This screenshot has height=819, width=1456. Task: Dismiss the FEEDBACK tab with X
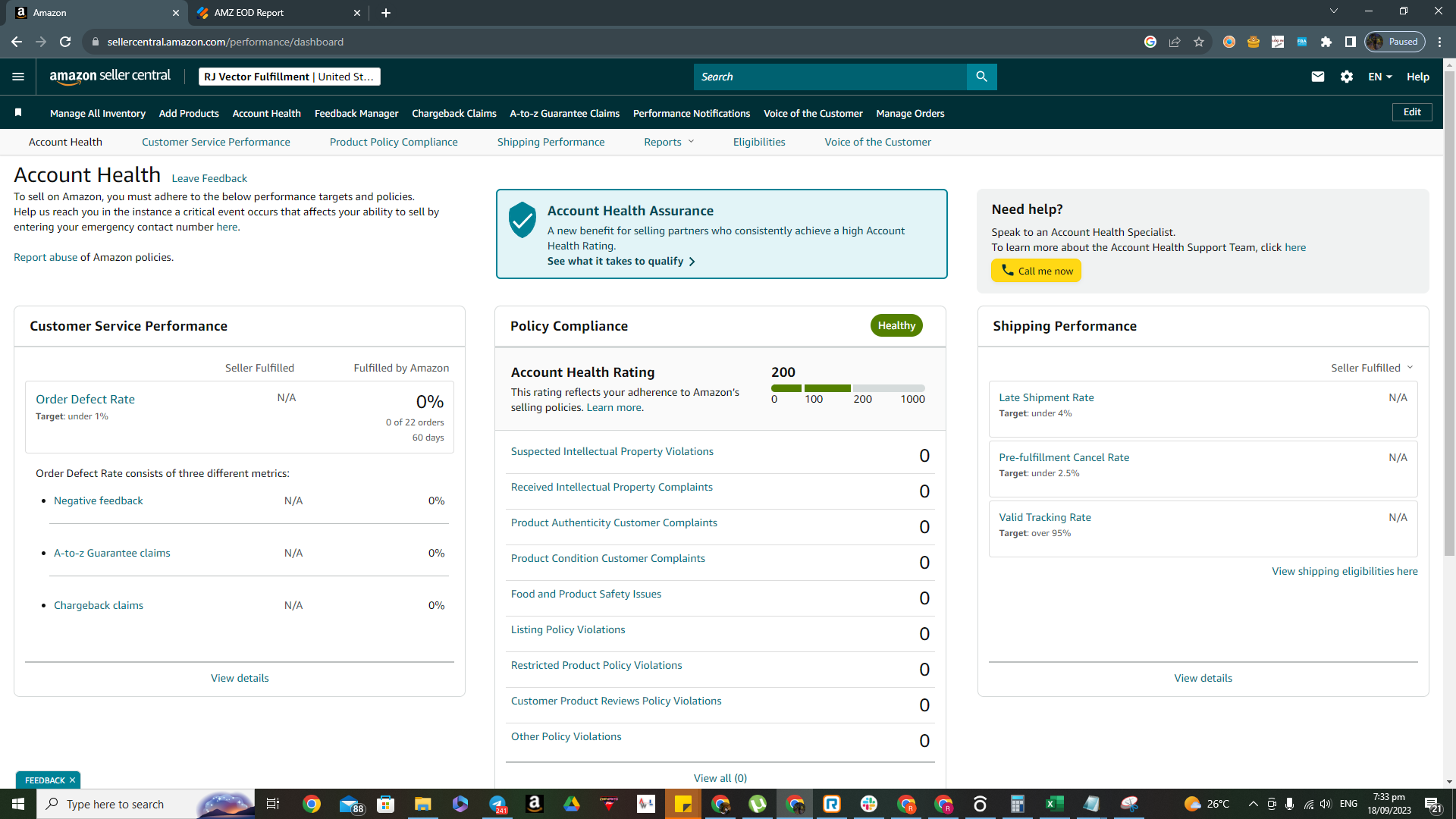click(72, 780)
